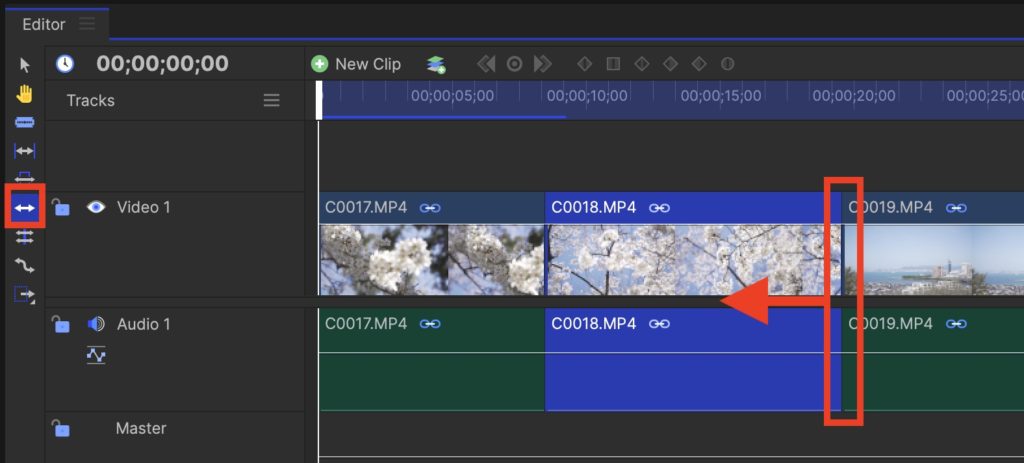Screen dimensions: 1024x463
Task: Click the ruler at 00;00;10;00
Action: coord(587,96)
